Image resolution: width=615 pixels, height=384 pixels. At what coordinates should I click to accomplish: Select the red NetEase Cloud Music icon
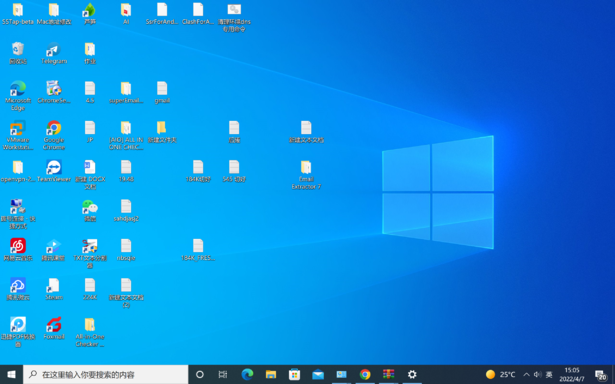click(x=18, y=250)
